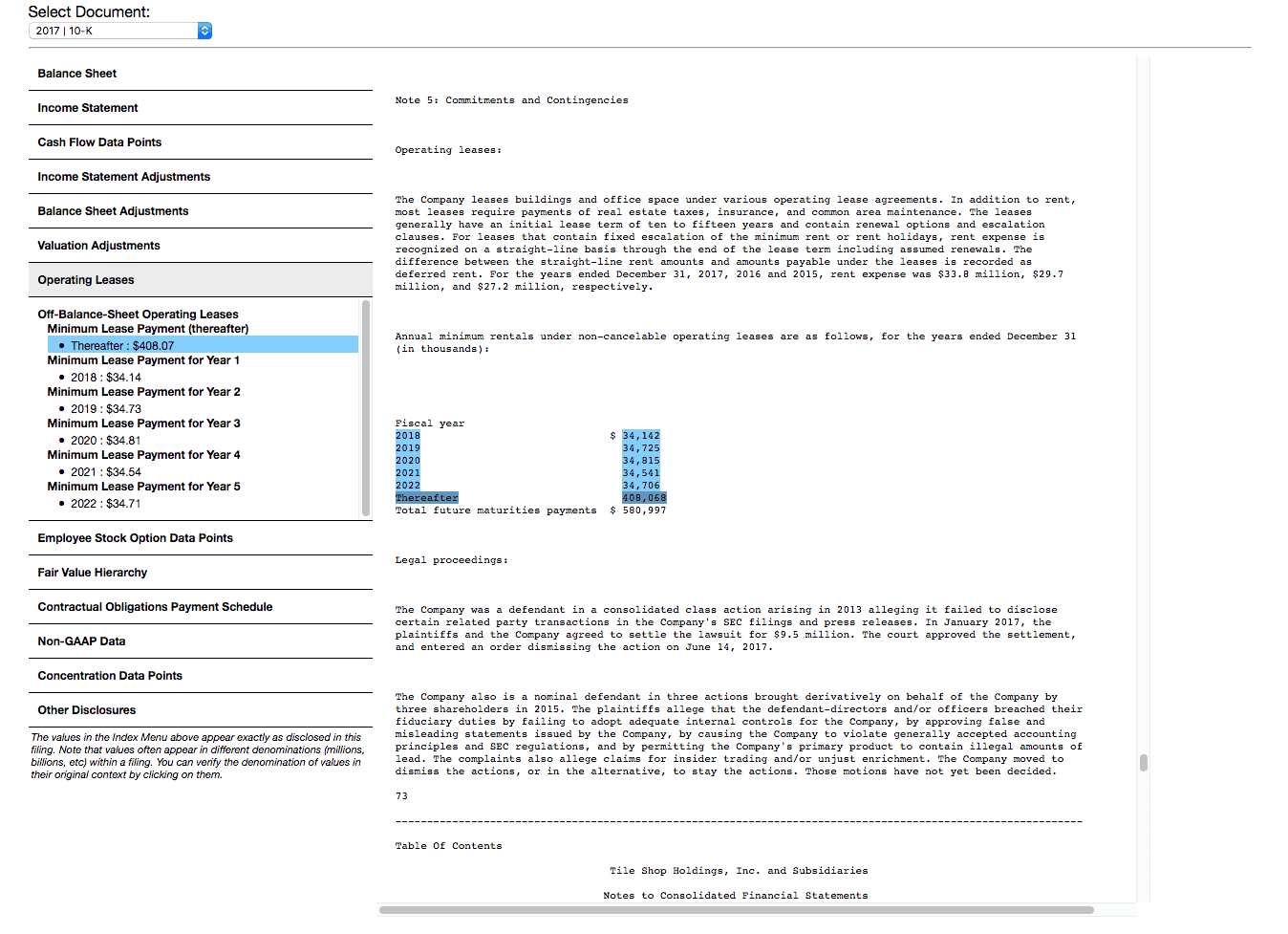Open the Fair Value Hierarchy section
Screen dimensions: 1288x934
(201, 573)
